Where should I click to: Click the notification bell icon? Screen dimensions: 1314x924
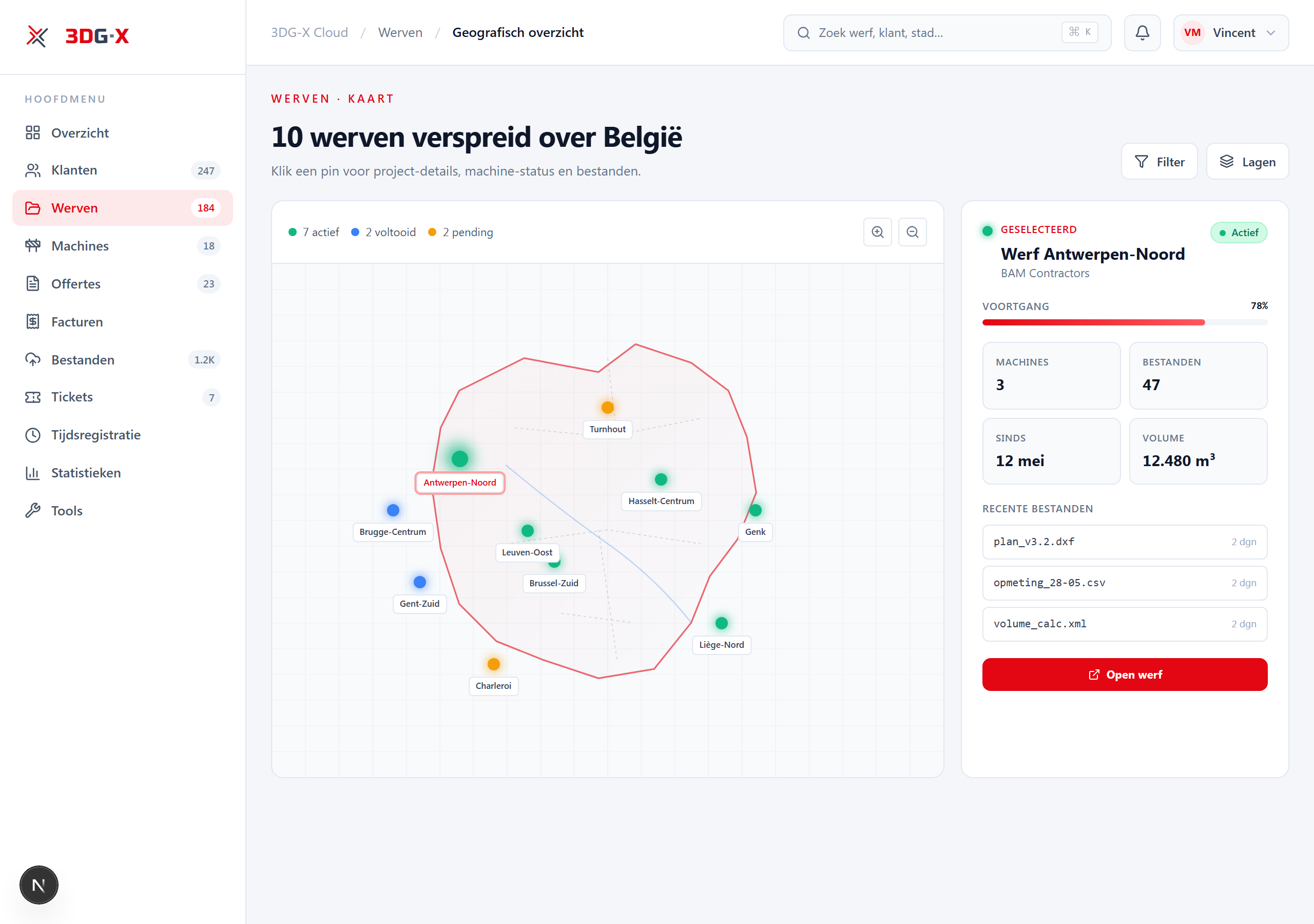tap(1142, 33)
